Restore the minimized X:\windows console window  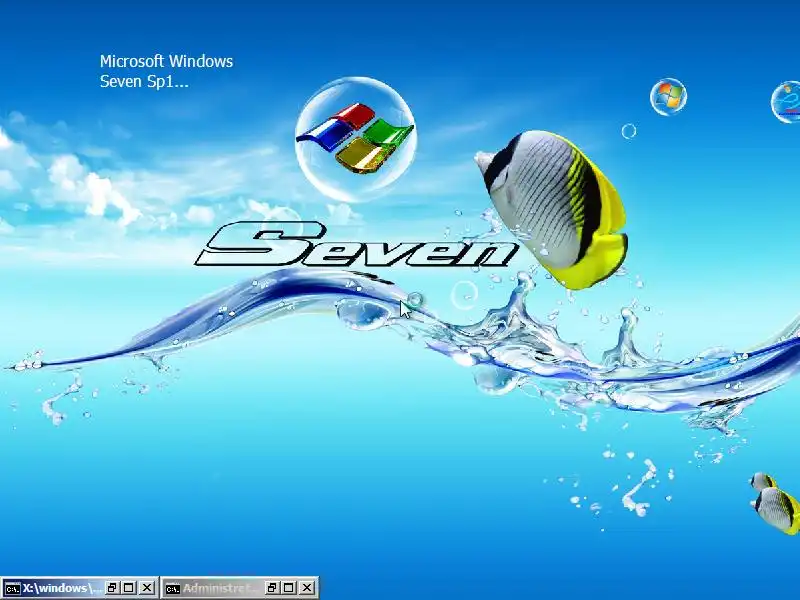[112, 588]
